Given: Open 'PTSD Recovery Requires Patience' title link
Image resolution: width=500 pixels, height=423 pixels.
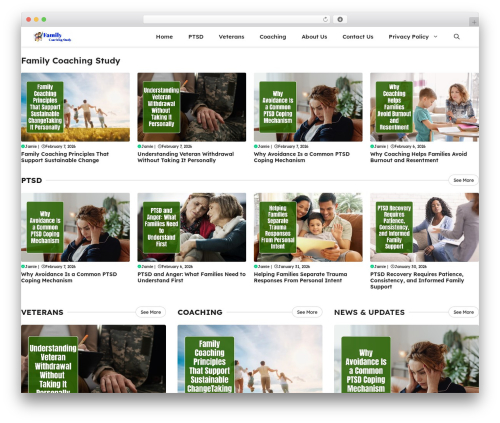Looking at the screenshot, I should (x=417, y=280).
